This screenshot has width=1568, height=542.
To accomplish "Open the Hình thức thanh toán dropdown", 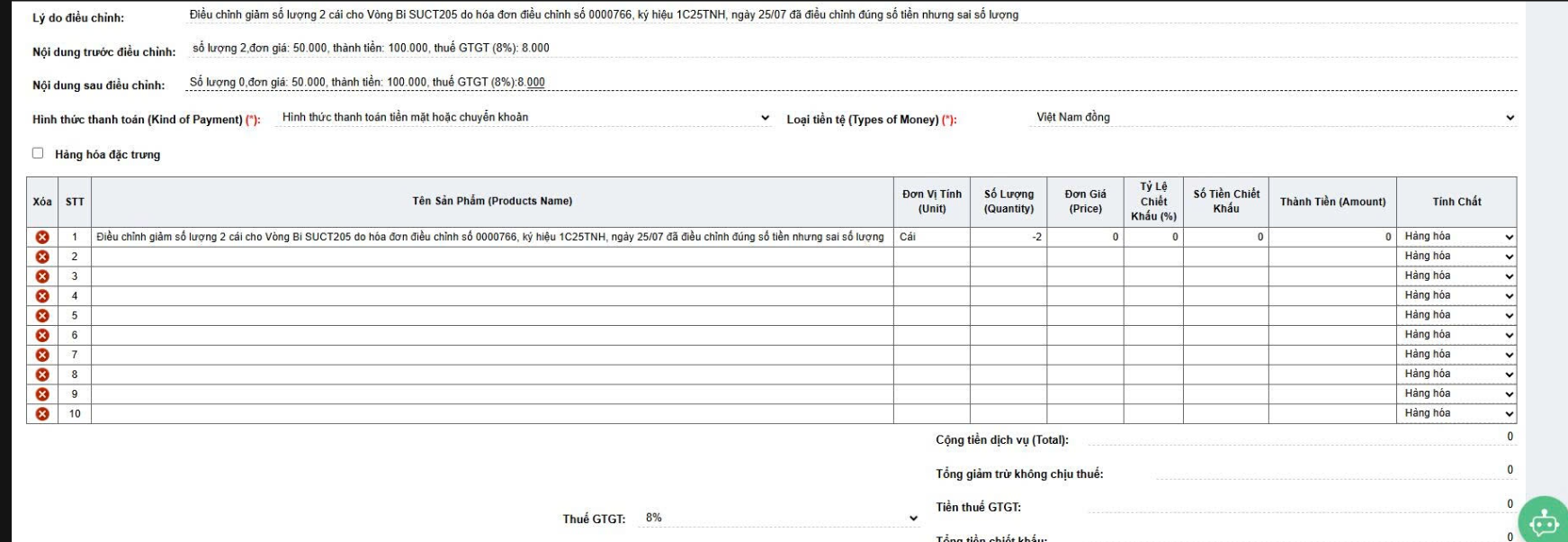I will pyautogui.click(x=524, y=118).
